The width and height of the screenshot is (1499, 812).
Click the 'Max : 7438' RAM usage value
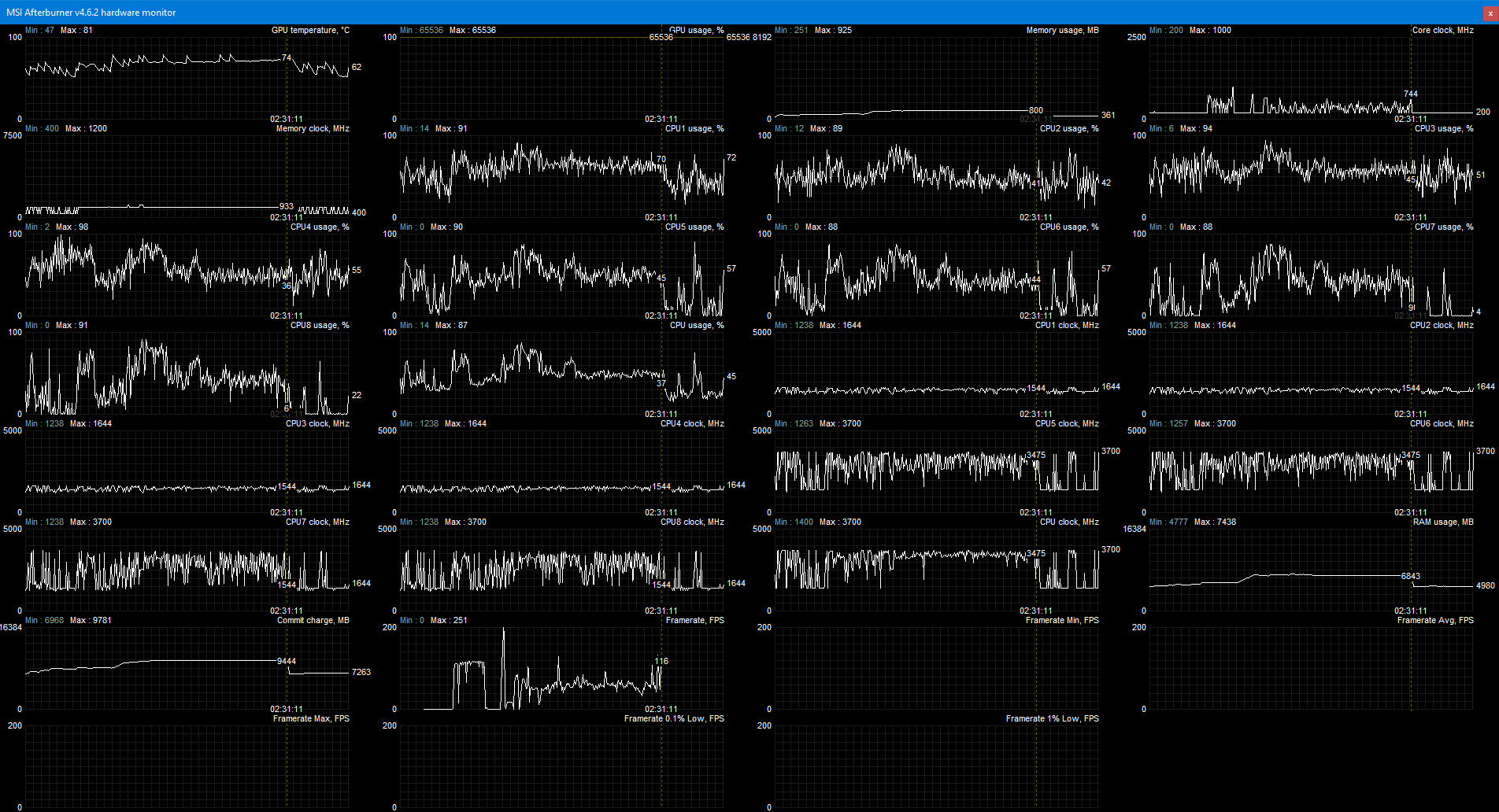tap(1215, 522)
